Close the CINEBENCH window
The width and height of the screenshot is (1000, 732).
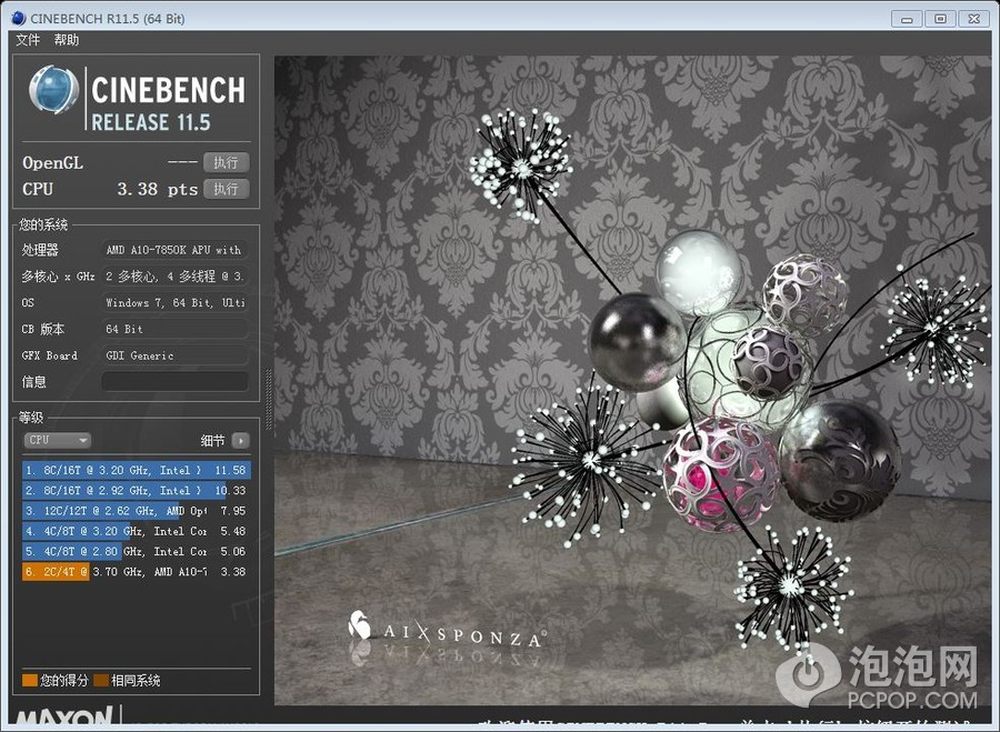tap(974, 18)
